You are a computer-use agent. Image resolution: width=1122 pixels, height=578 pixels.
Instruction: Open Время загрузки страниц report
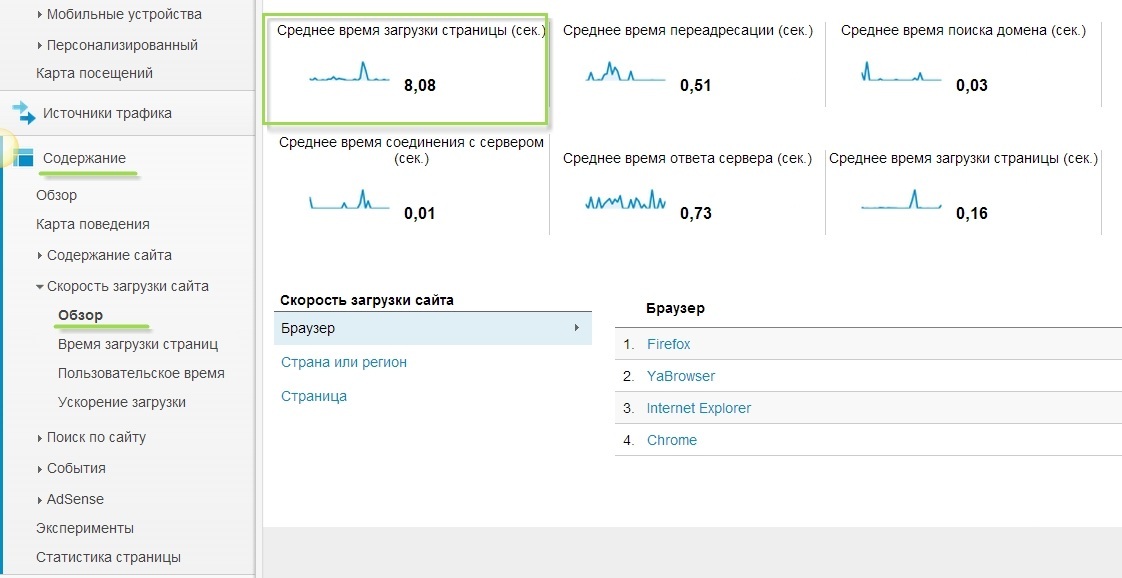coord(138,344)
